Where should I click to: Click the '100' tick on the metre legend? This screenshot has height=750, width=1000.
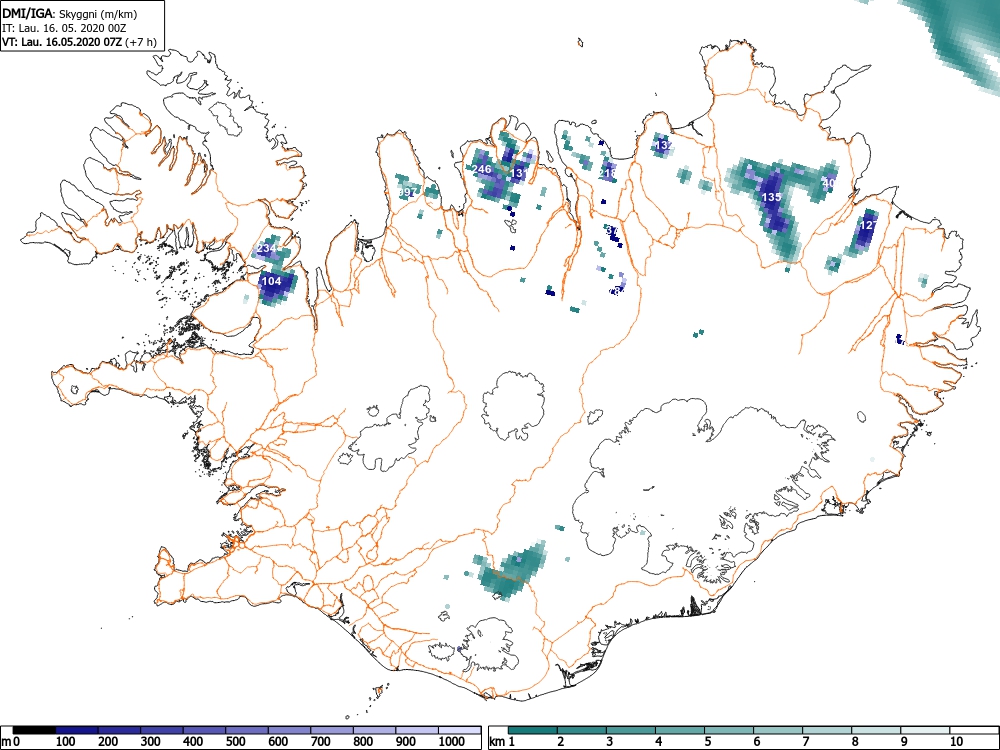coord(66,742)
